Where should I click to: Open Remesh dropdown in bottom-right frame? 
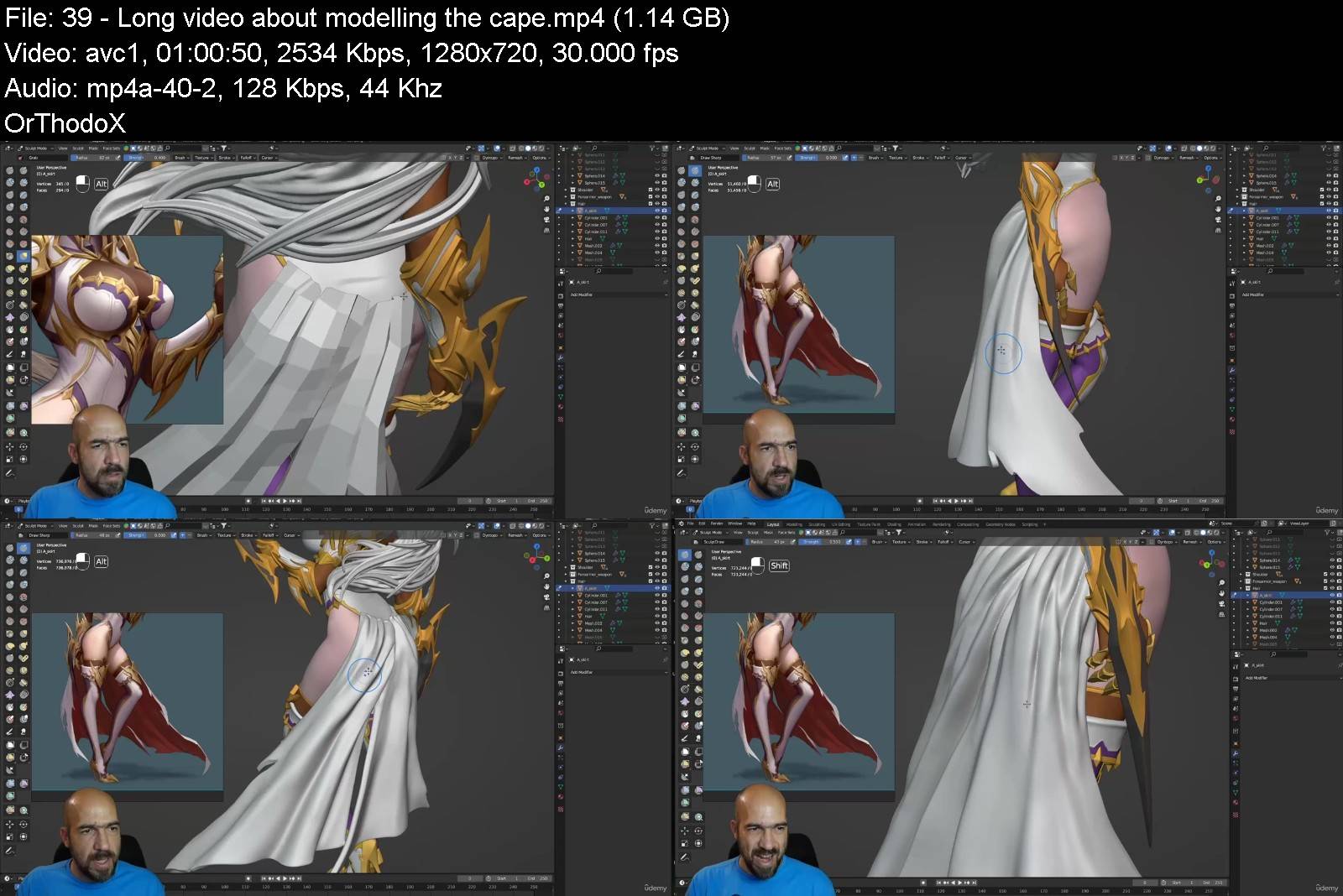point(1192,542)
